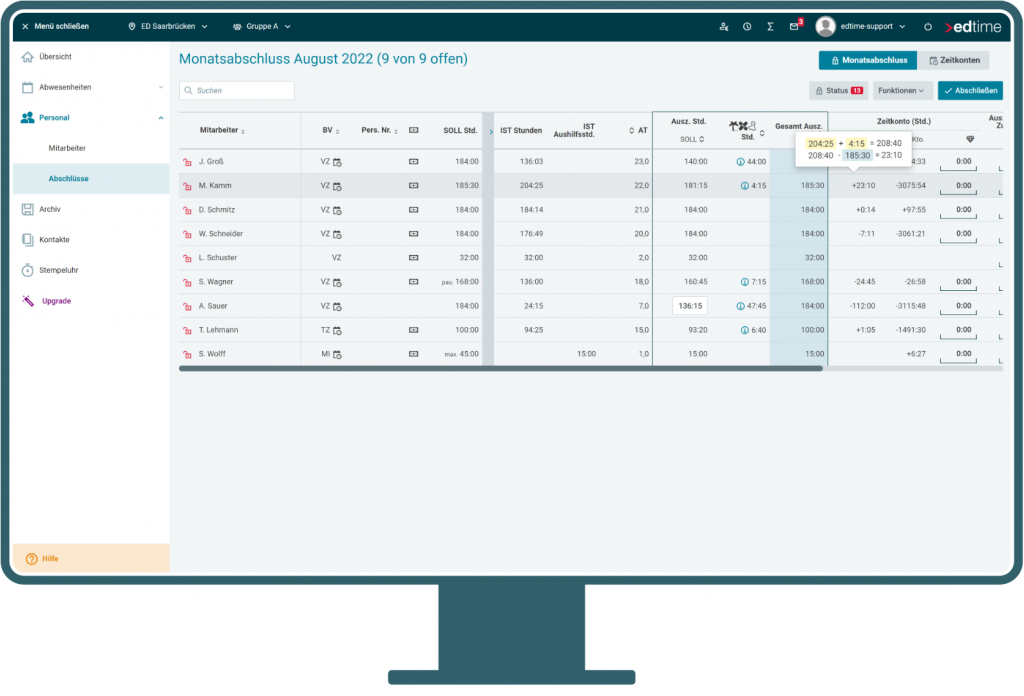The width and height of the screenshot is (1024, 696).
Task: Open the edtime-support user menu
Action: coord(861,27)
